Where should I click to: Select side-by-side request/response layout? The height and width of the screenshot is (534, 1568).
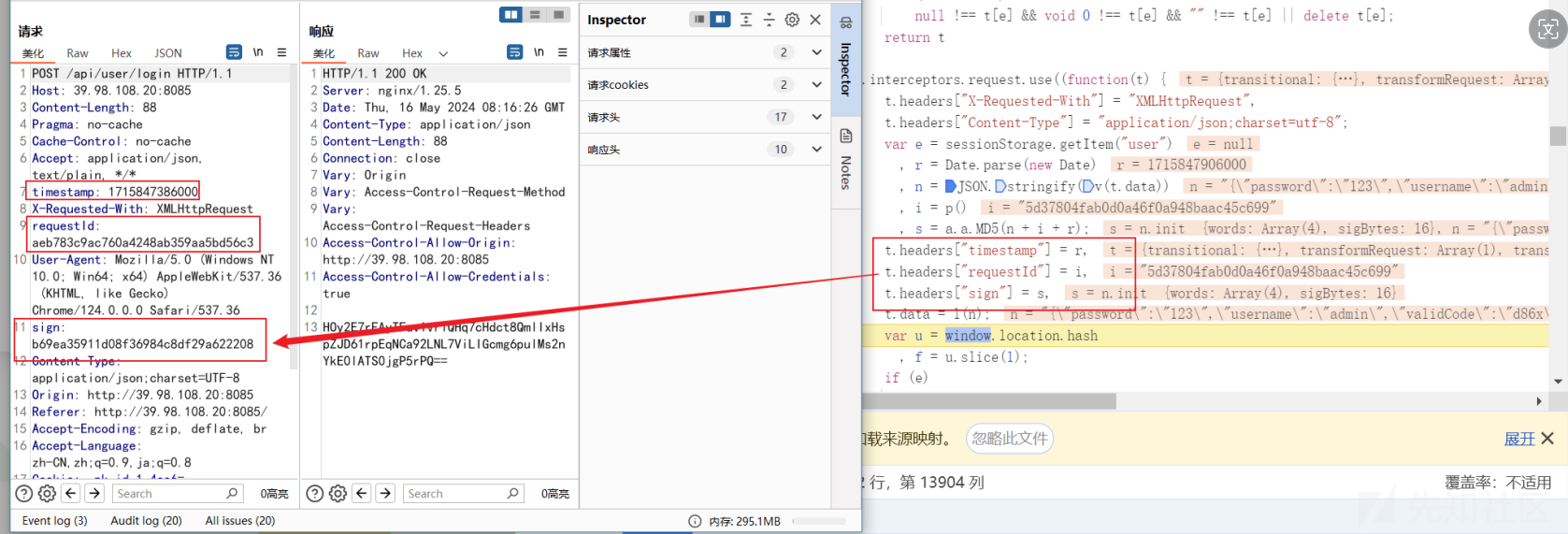511,15
